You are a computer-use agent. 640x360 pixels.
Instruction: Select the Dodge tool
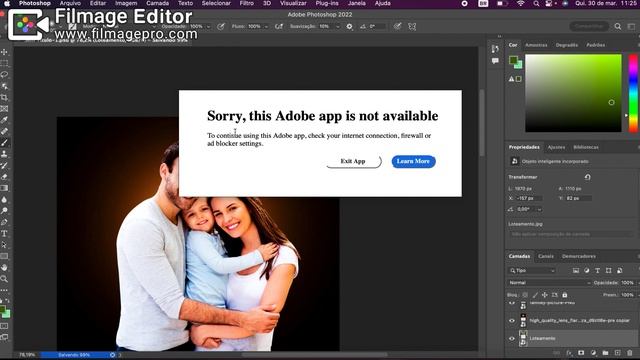coord(4,211)
